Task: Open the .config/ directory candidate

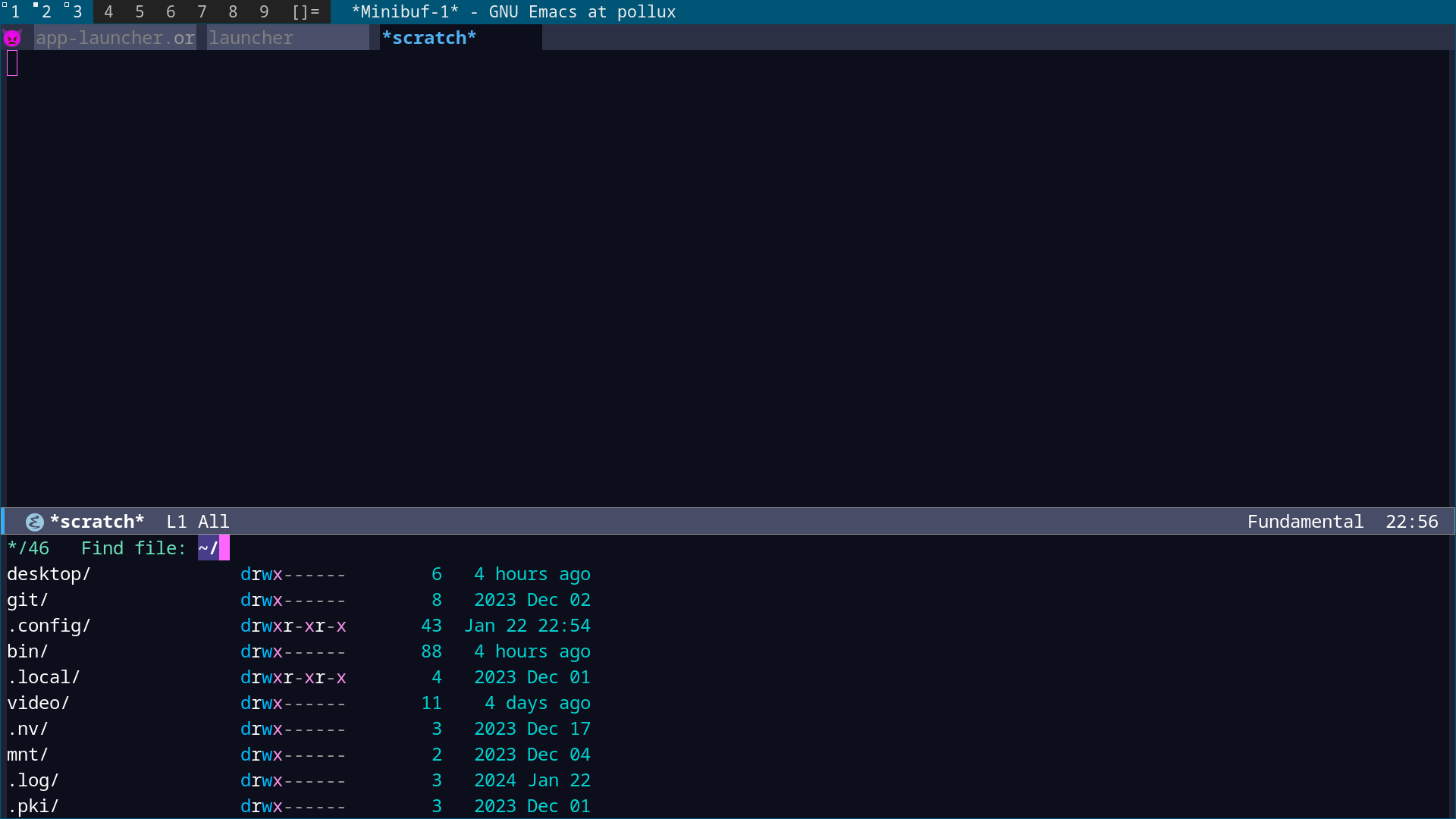Action: tap(49, 625)
